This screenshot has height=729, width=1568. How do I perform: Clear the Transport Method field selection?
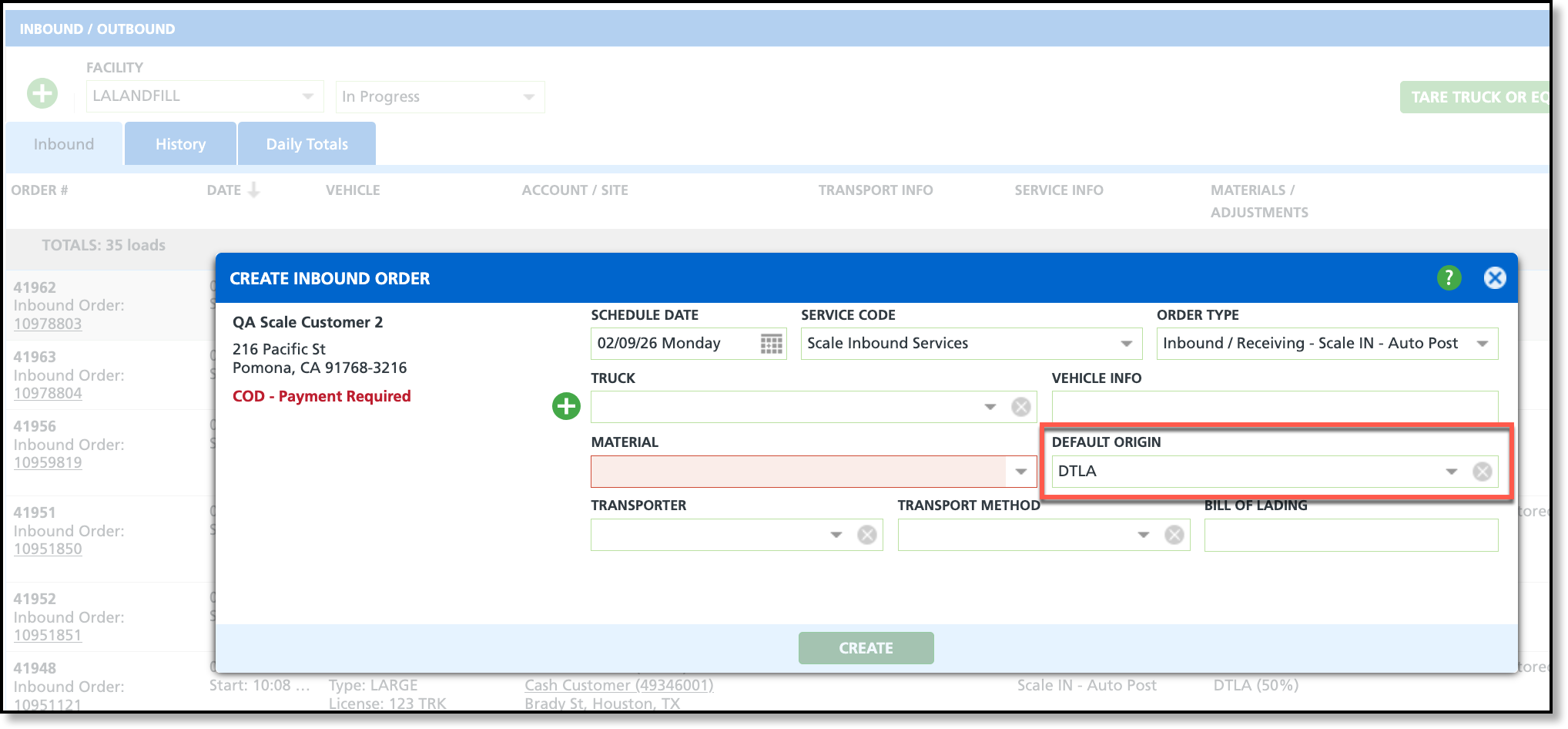point(1174,535)
